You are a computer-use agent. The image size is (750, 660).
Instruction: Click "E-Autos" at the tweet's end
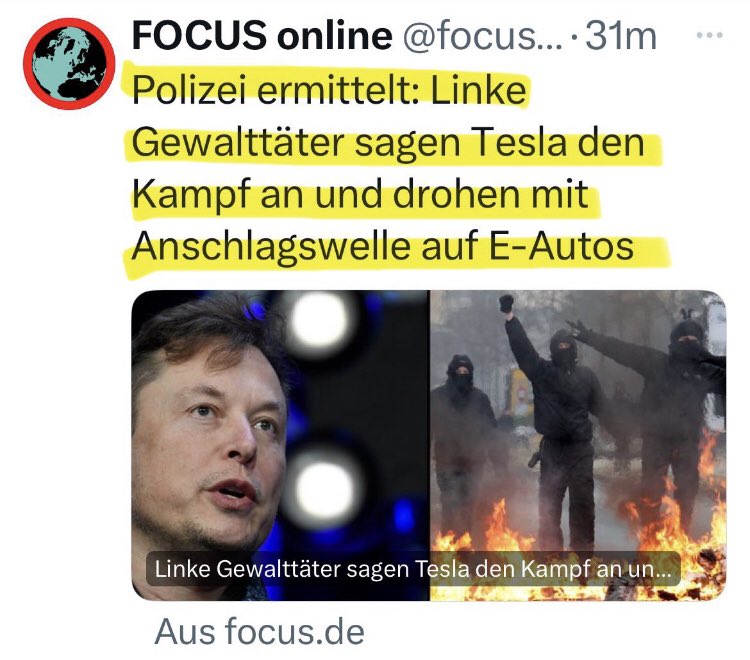(562, 246)
